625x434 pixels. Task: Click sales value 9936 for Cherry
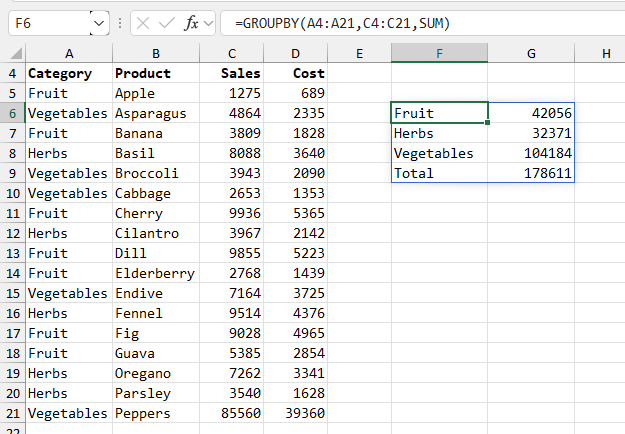tap(232, 213)
